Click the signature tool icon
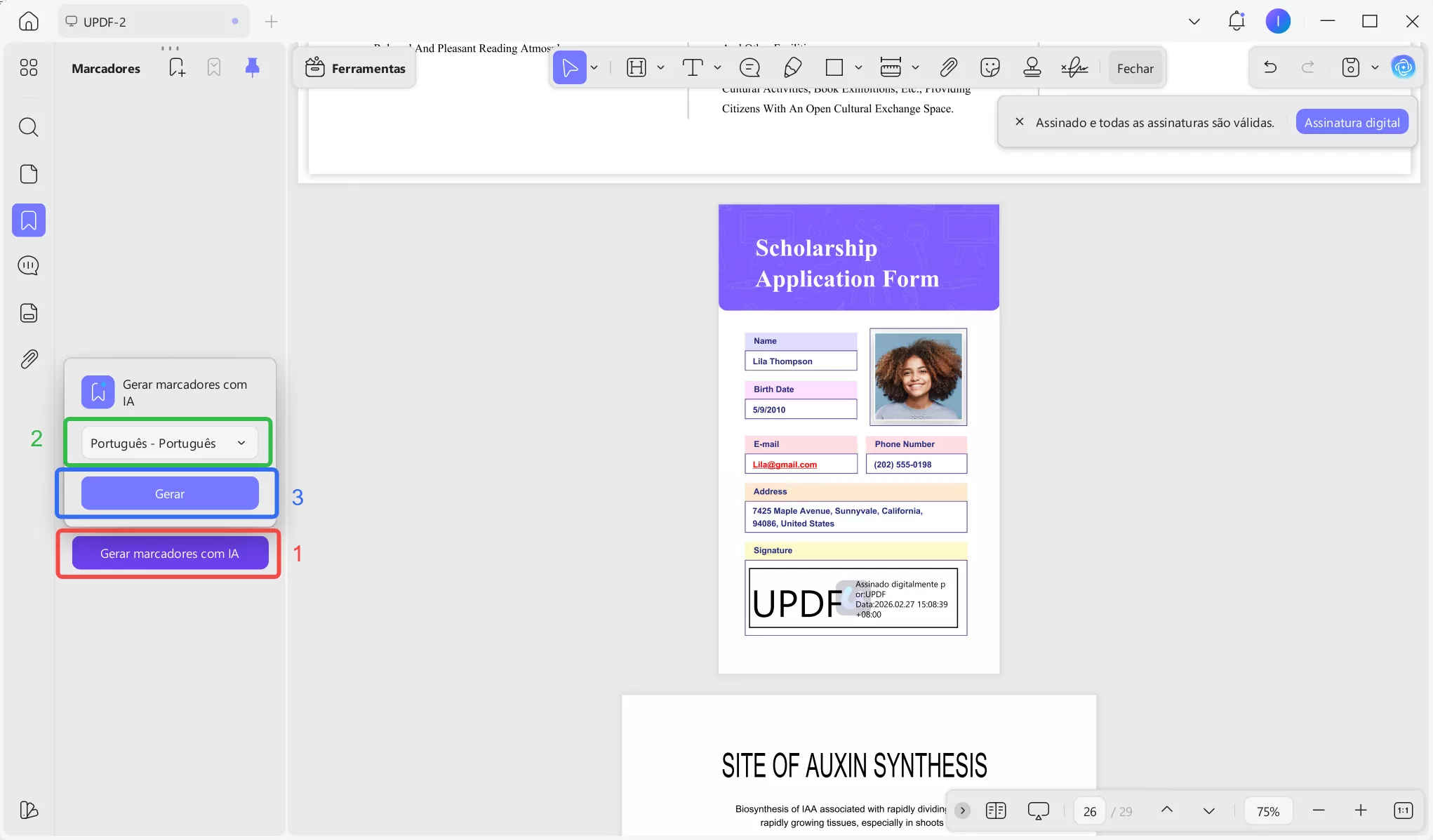The height and width of the screenshot is (840, 1433). [x=1074, y=67]
